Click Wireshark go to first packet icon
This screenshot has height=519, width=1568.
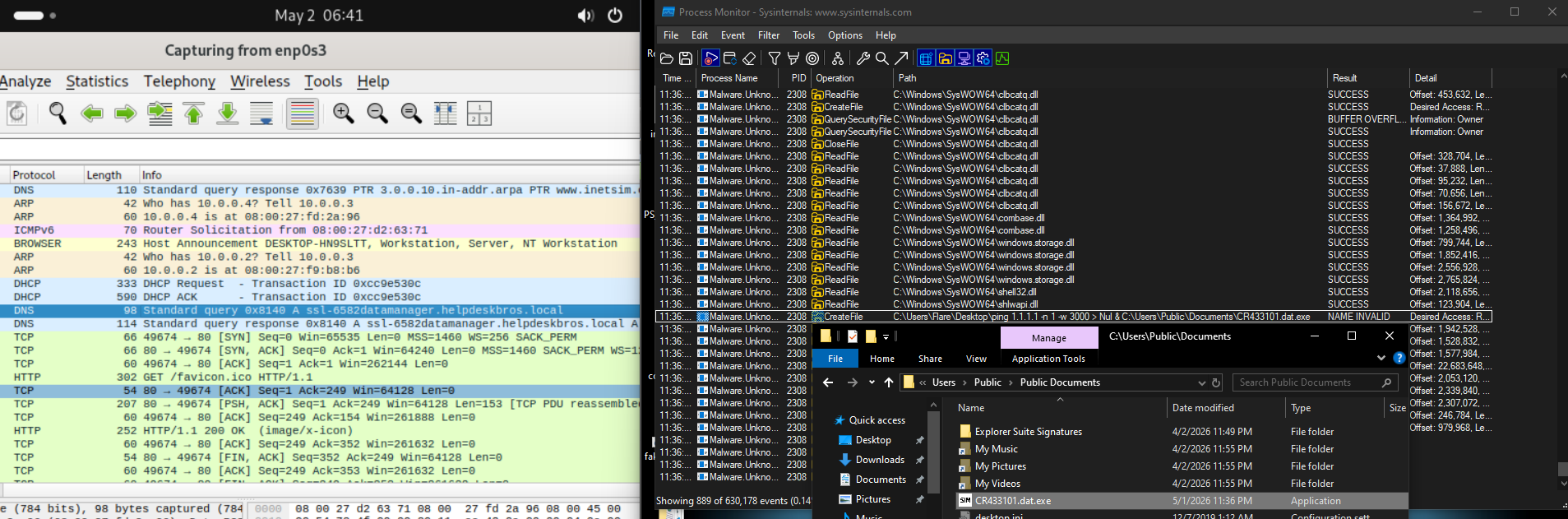click(x=193, y=113)
